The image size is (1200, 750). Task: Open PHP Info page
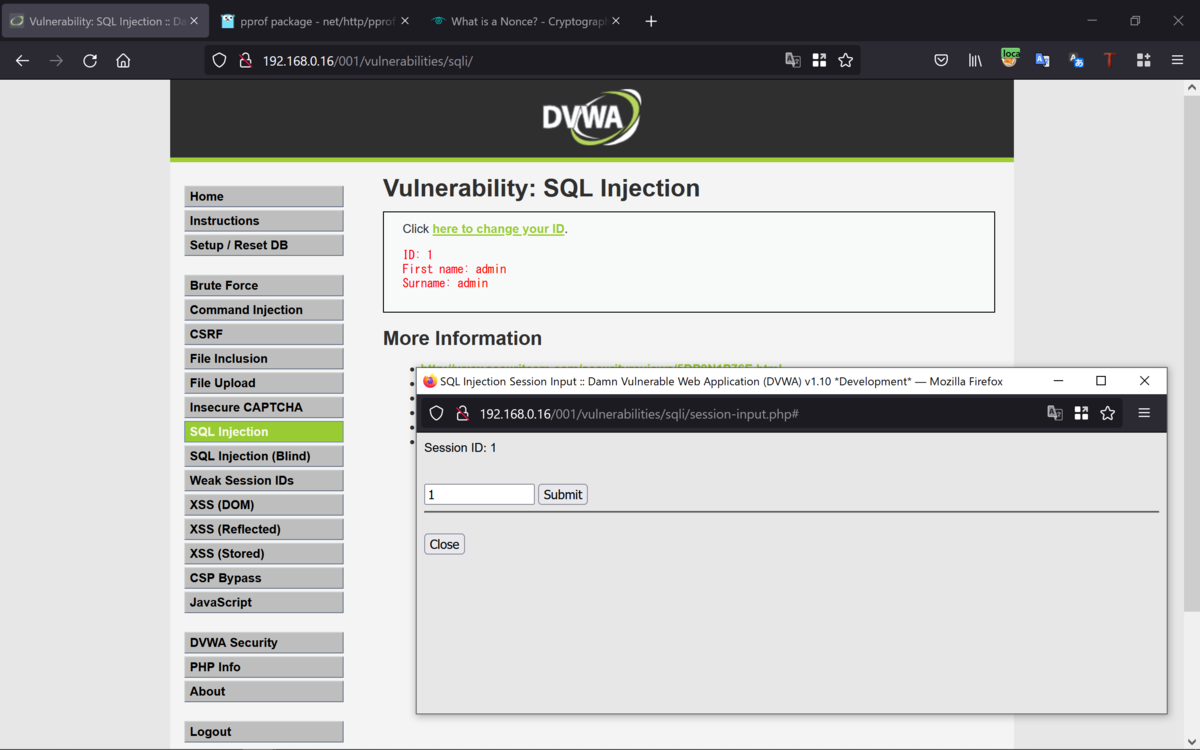click(264, 667)
